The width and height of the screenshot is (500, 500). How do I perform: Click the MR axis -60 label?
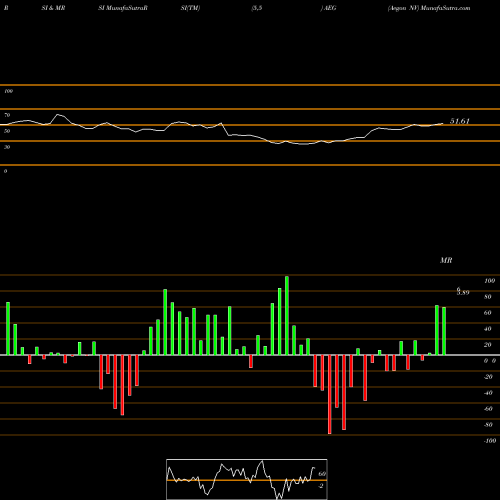pyautogui.click(x=488, y=409)
